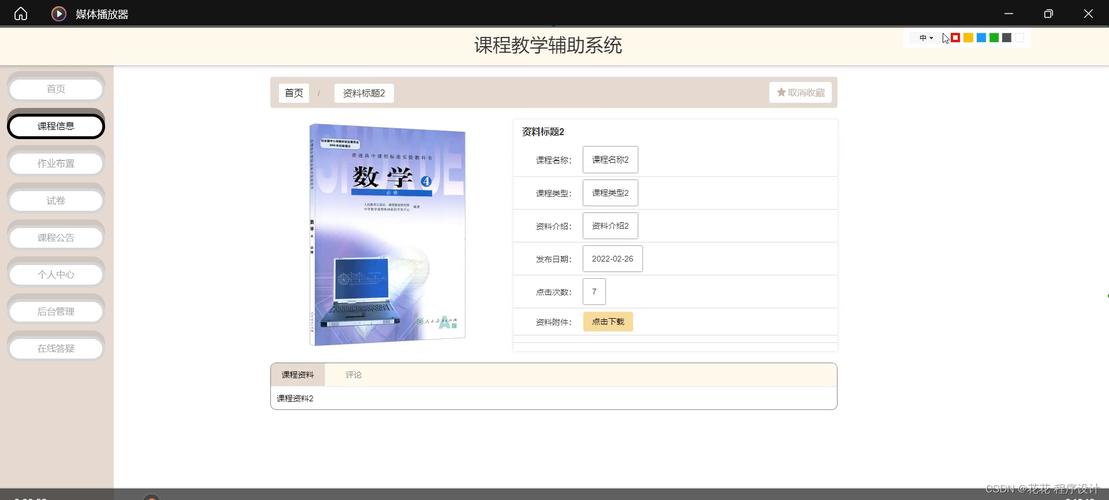Viewport: 1109px width, 500px height.
Task: Click the 课程名称2 value box
Action: 610,160
